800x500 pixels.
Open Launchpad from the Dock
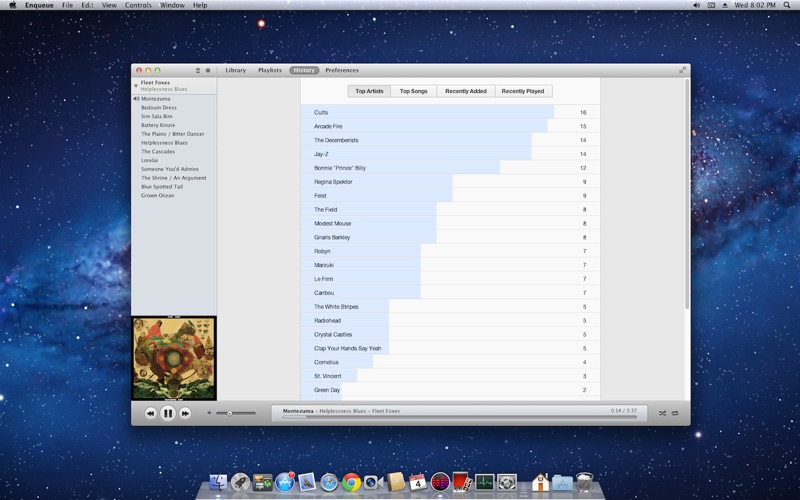point(240,482)
